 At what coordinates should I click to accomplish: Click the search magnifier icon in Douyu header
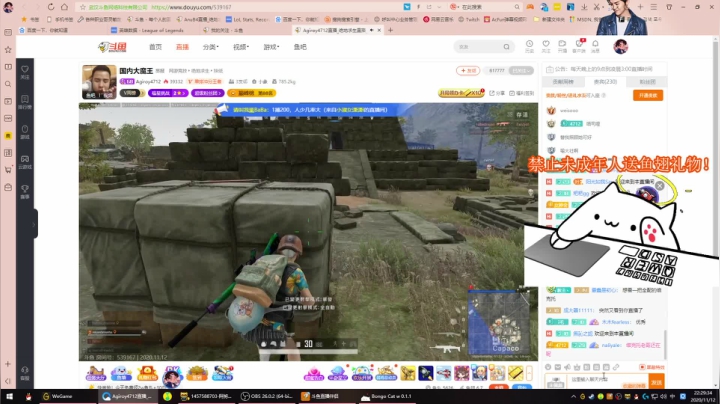coord(506,46)
